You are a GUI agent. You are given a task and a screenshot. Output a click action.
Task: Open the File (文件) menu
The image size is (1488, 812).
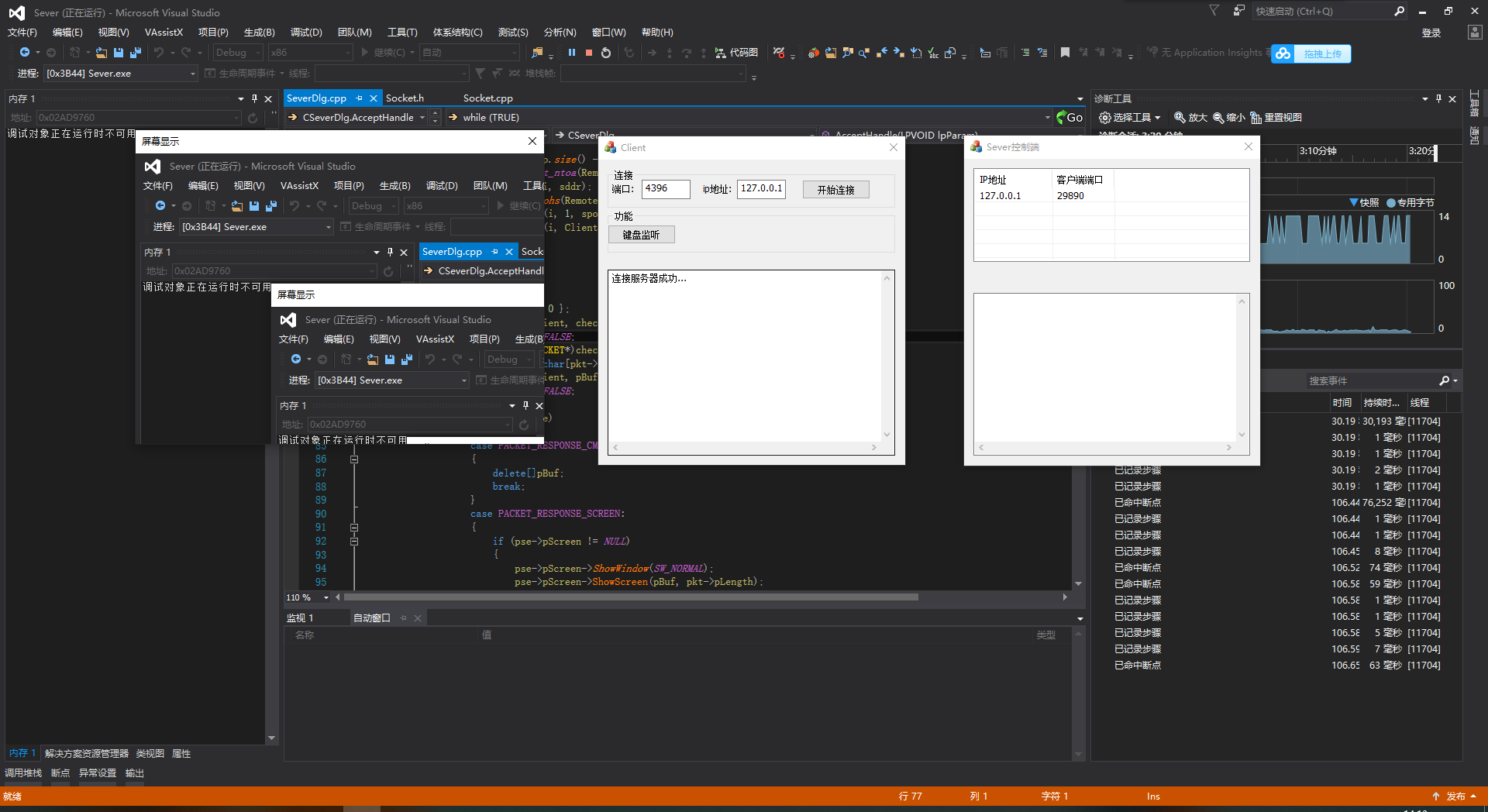pos(22,33)
